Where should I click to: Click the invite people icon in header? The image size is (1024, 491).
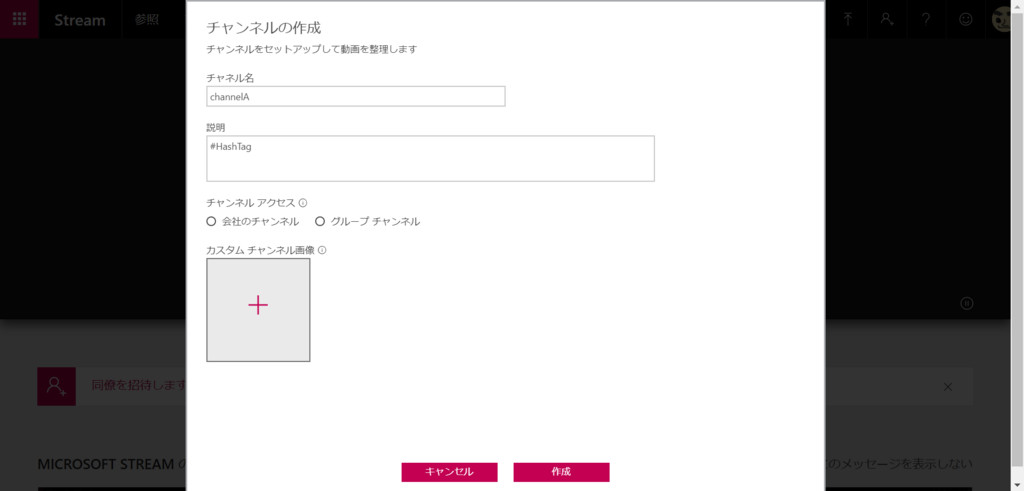[887, 19]
